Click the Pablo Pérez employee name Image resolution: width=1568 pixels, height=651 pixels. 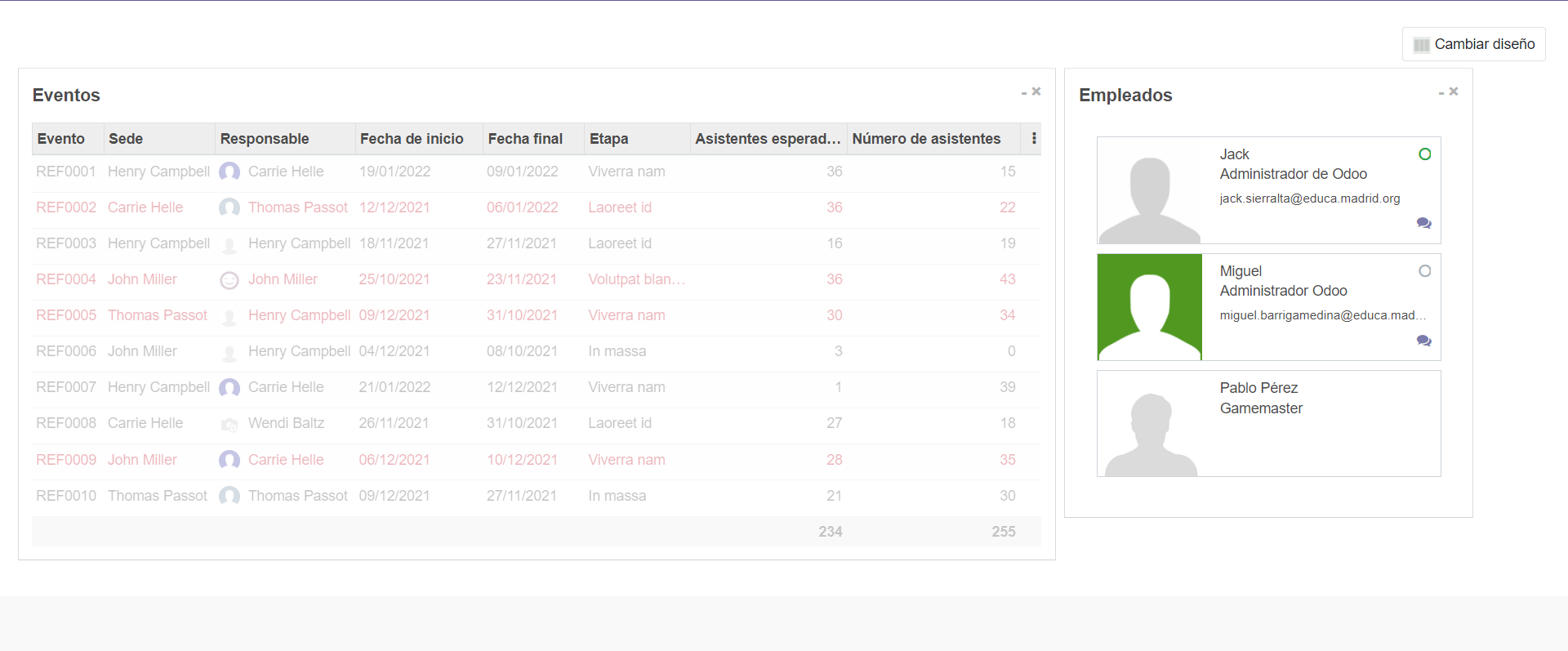click(1258, 388)
